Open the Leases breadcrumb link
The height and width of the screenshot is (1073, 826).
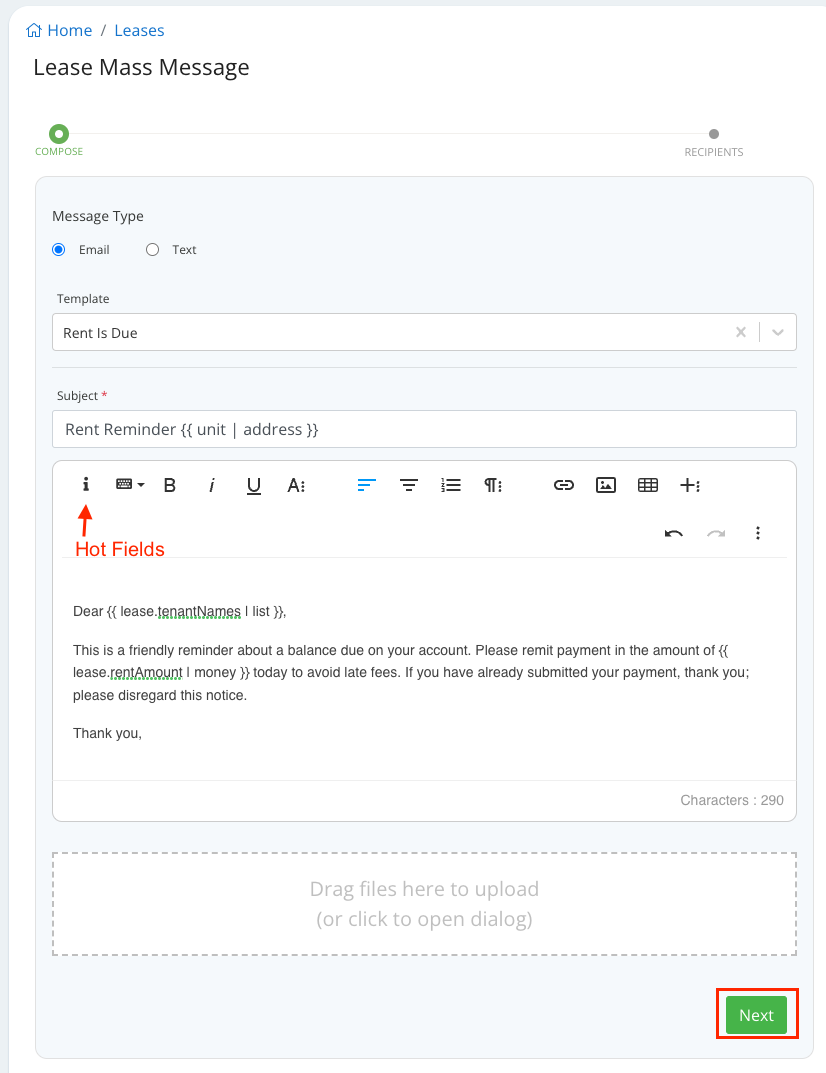tap(139, 30)
